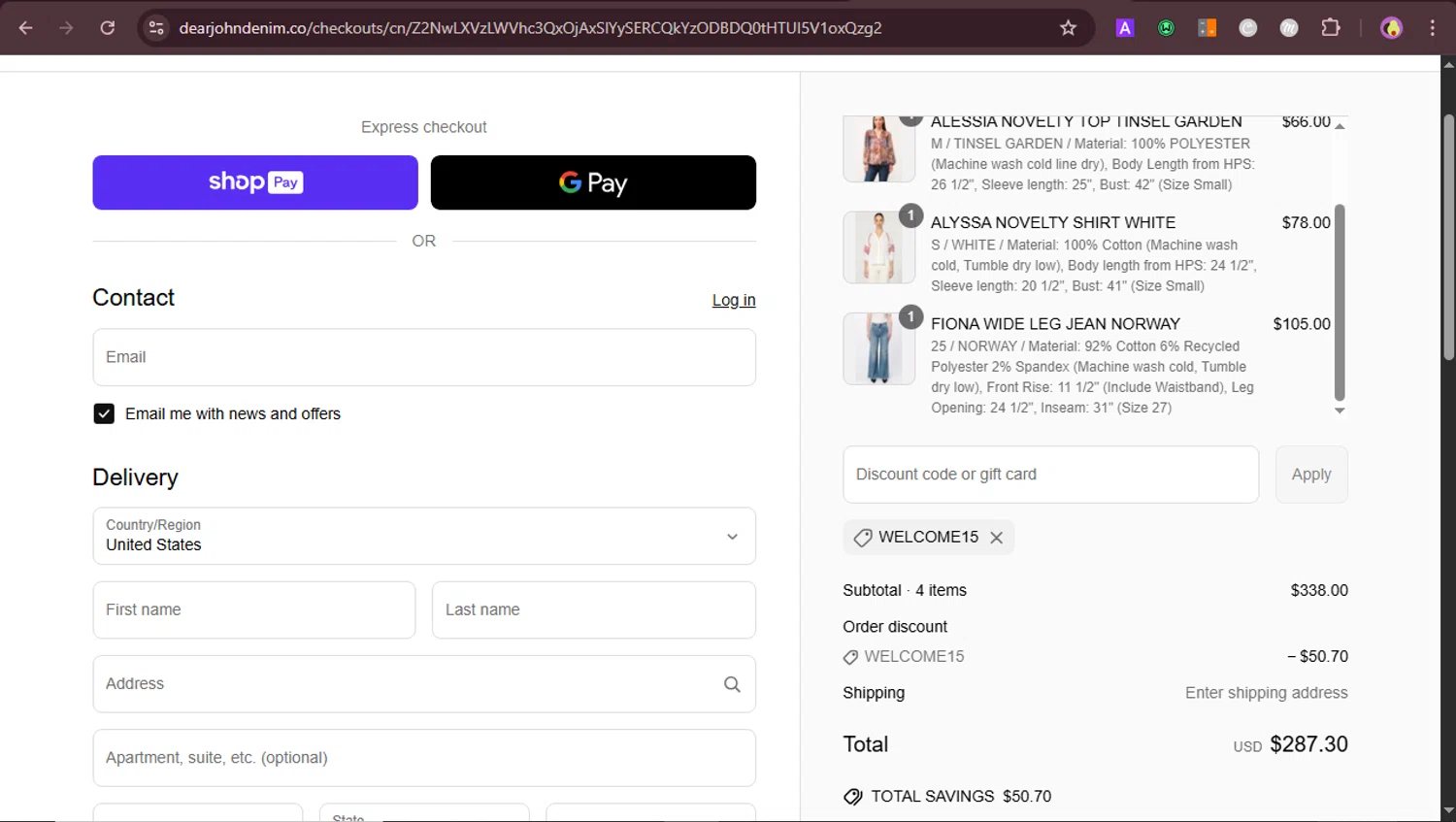
Task: Click the 'Contact' section heading
Action: [x=133, y=298]
